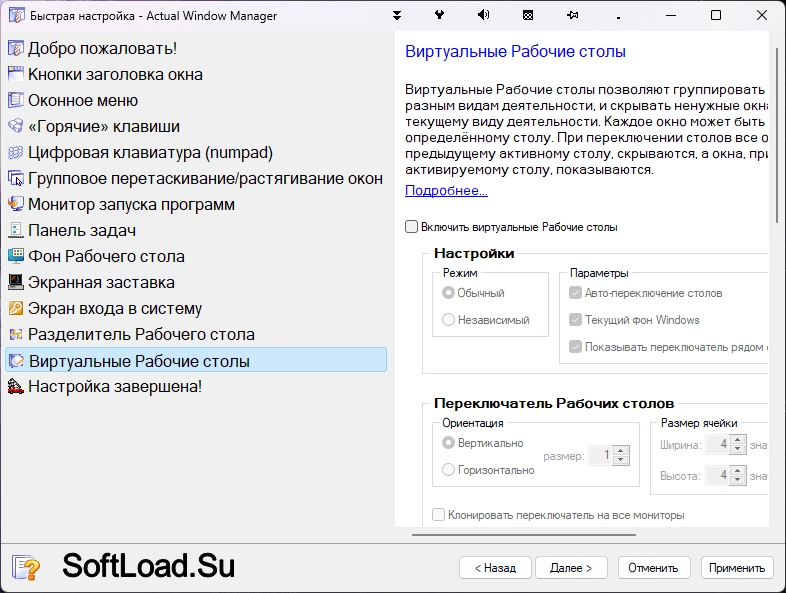
Task: Select Виртуальные Рабочие столы list item
Action: 196,360
